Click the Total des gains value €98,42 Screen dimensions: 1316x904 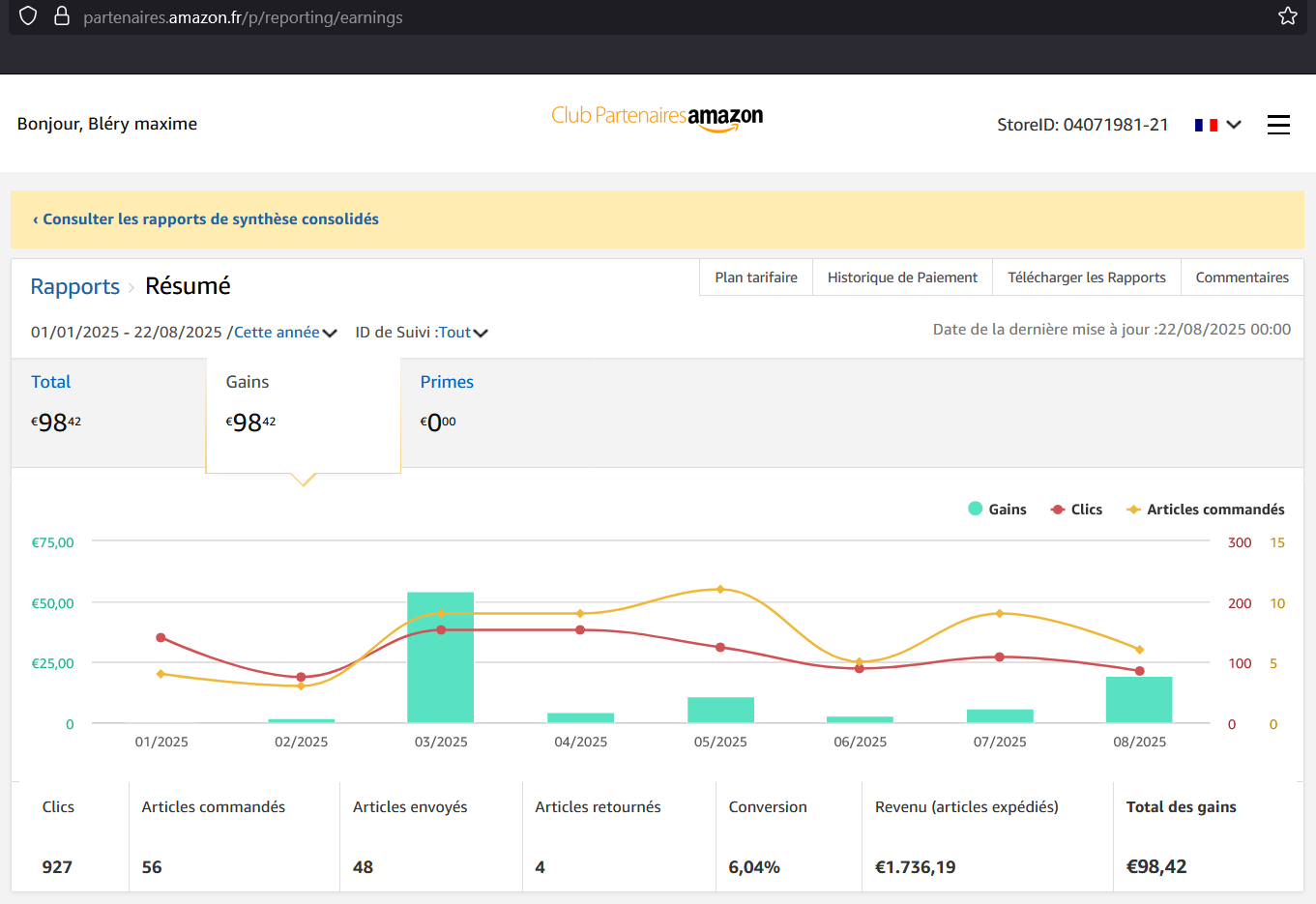(x=1156, y=867)
